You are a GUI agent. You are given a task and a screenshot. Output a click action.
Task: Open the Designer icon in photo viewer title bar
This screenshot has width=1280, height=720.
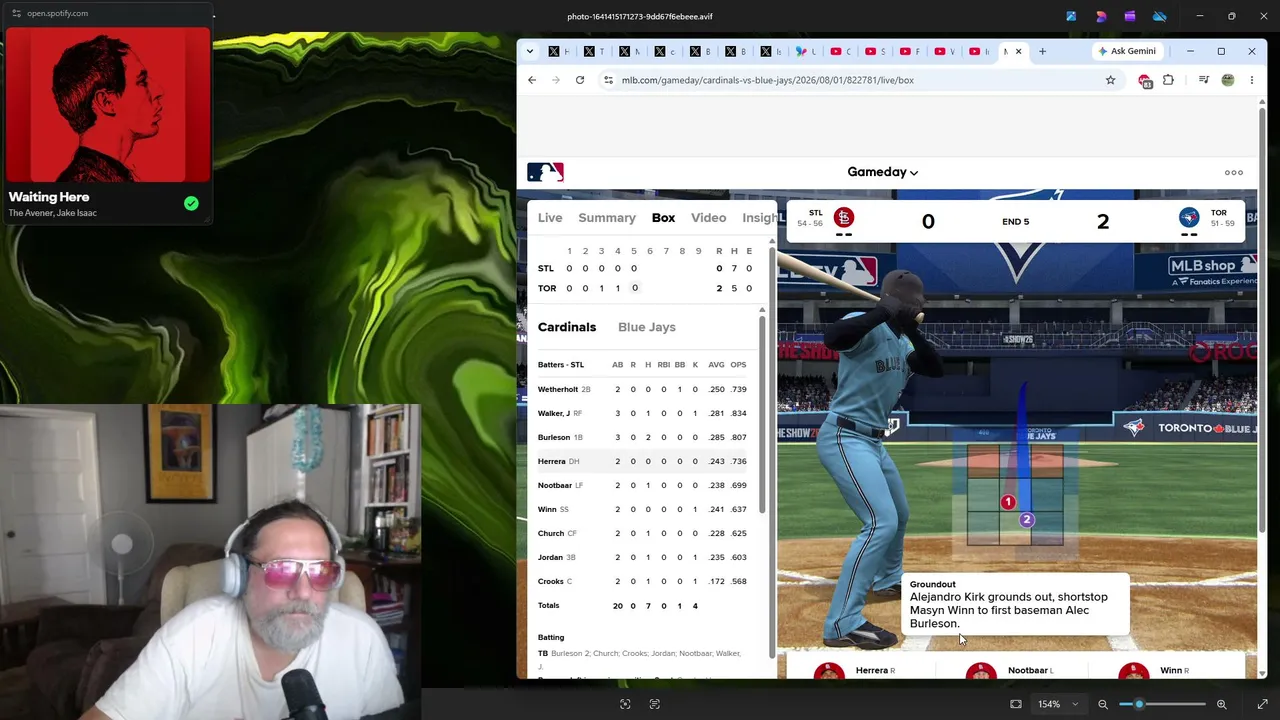1101,16
